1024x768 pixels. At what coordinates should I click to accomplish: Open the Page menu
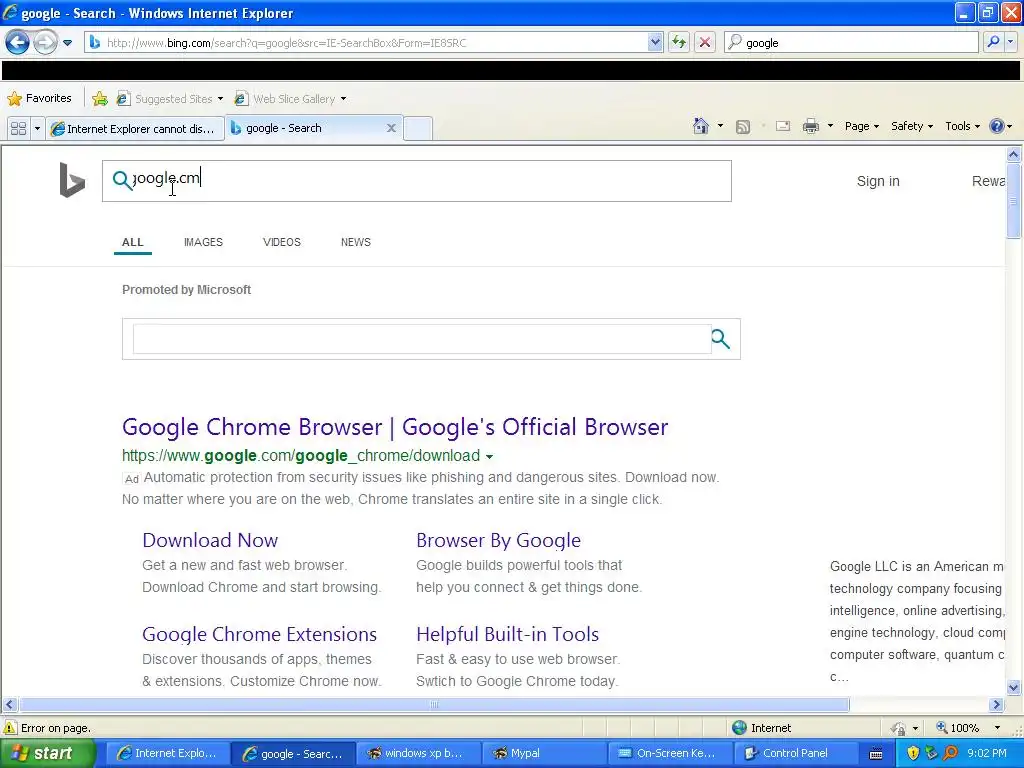click(x=861, y=126)
